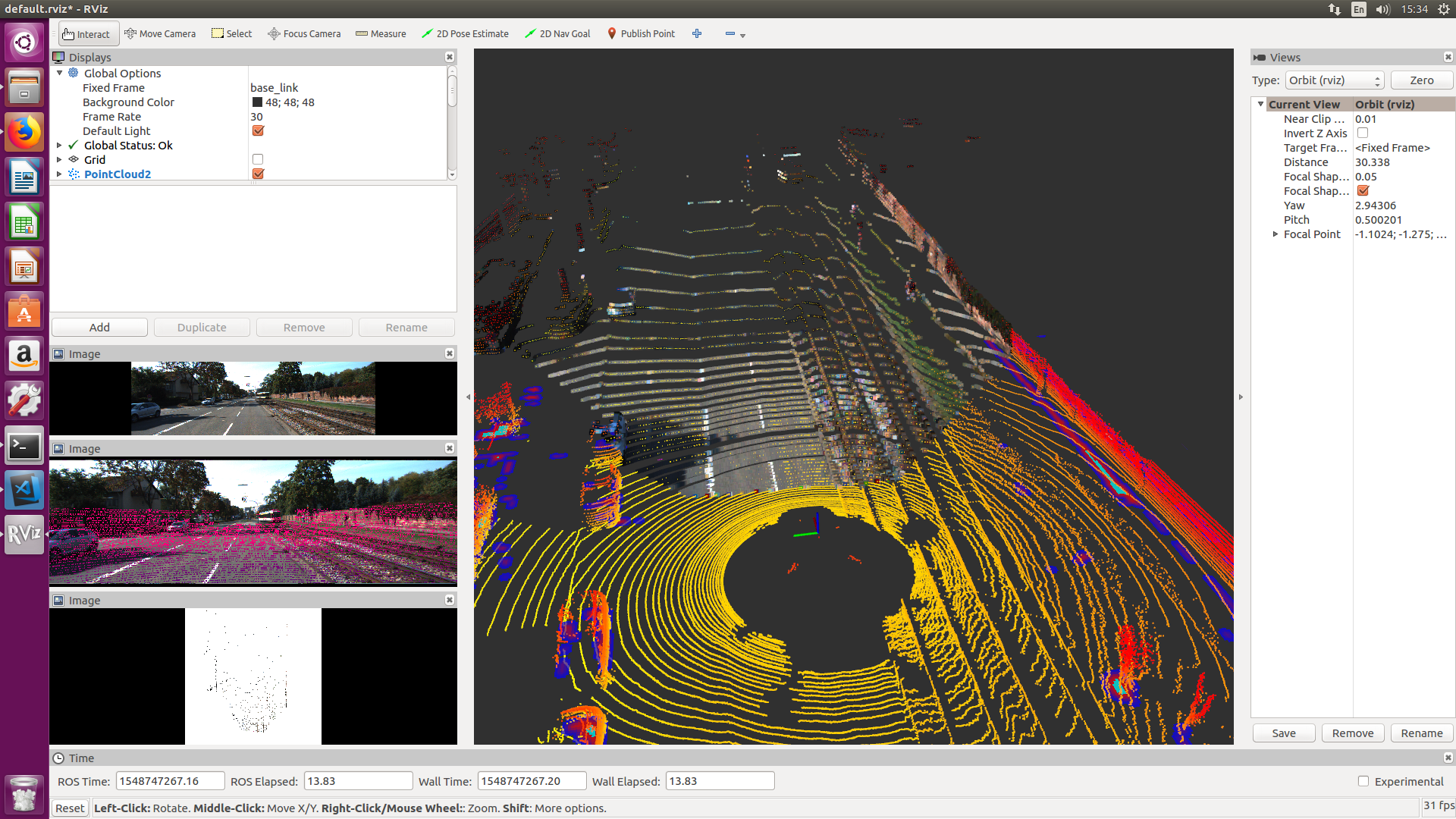Click the Publish Point tool

(641, 33)
